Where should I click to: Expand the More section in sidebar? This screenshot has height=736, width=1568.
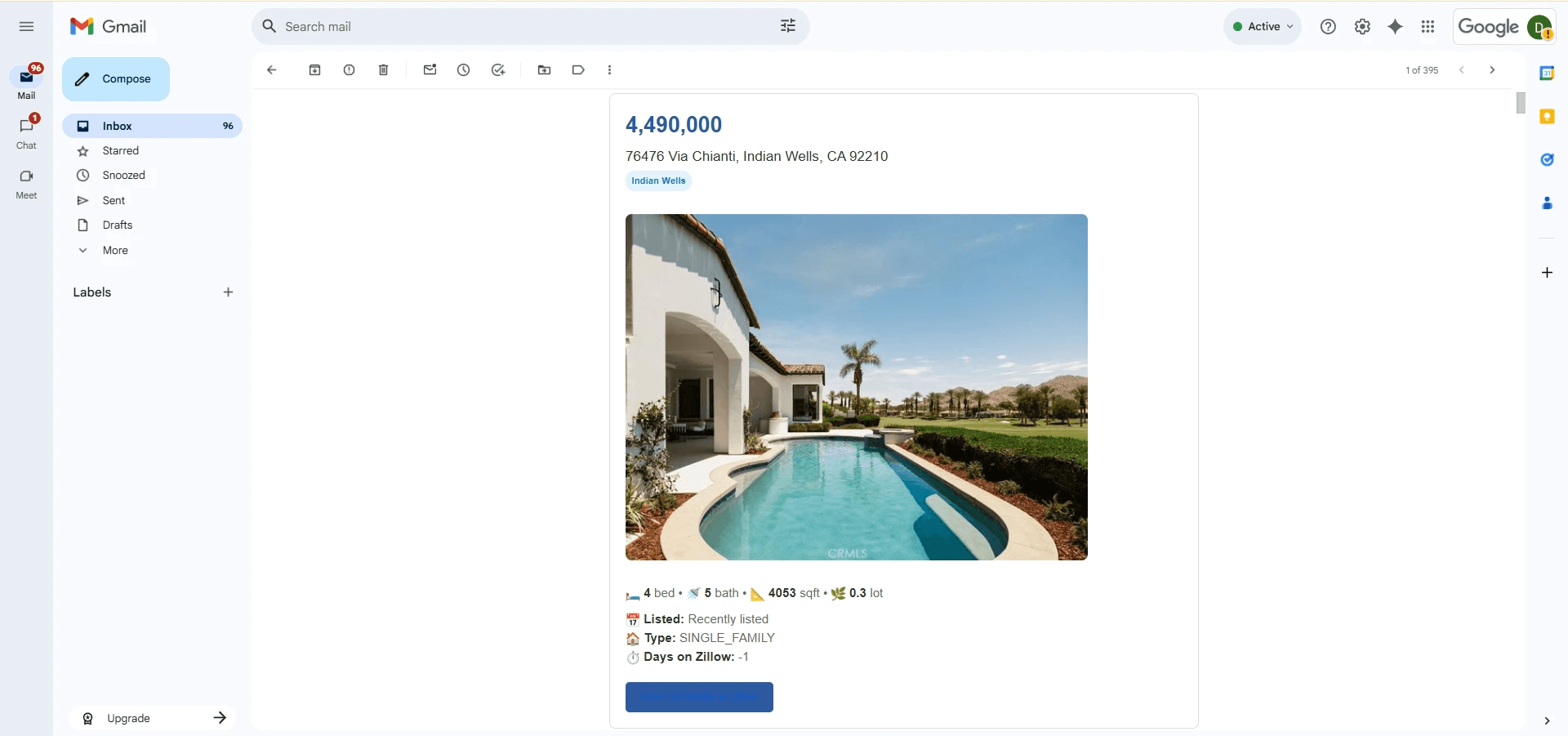pos(114,250)
